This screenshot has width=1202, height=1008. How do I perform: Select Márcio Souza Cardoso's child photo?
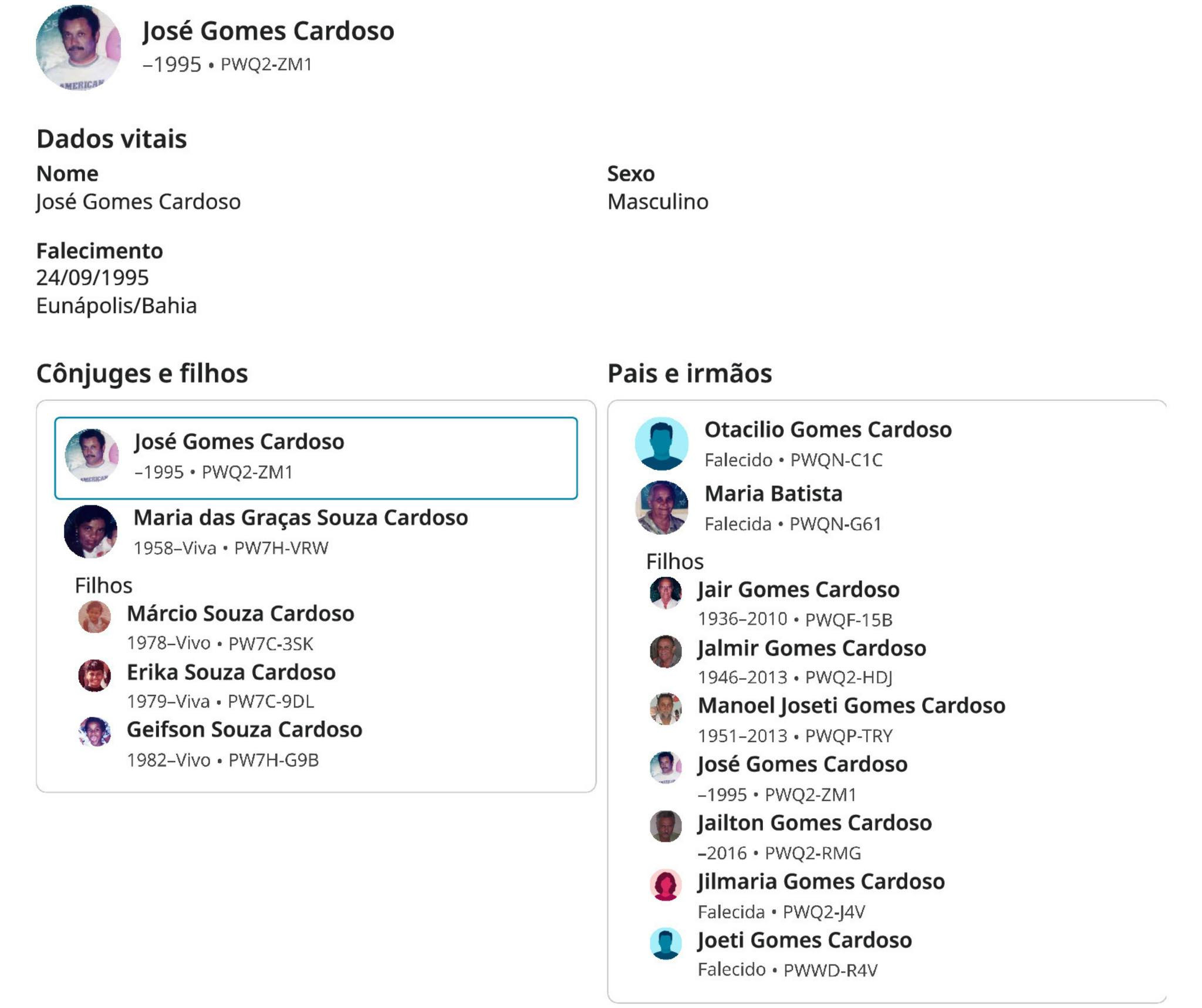coord(94,616)
